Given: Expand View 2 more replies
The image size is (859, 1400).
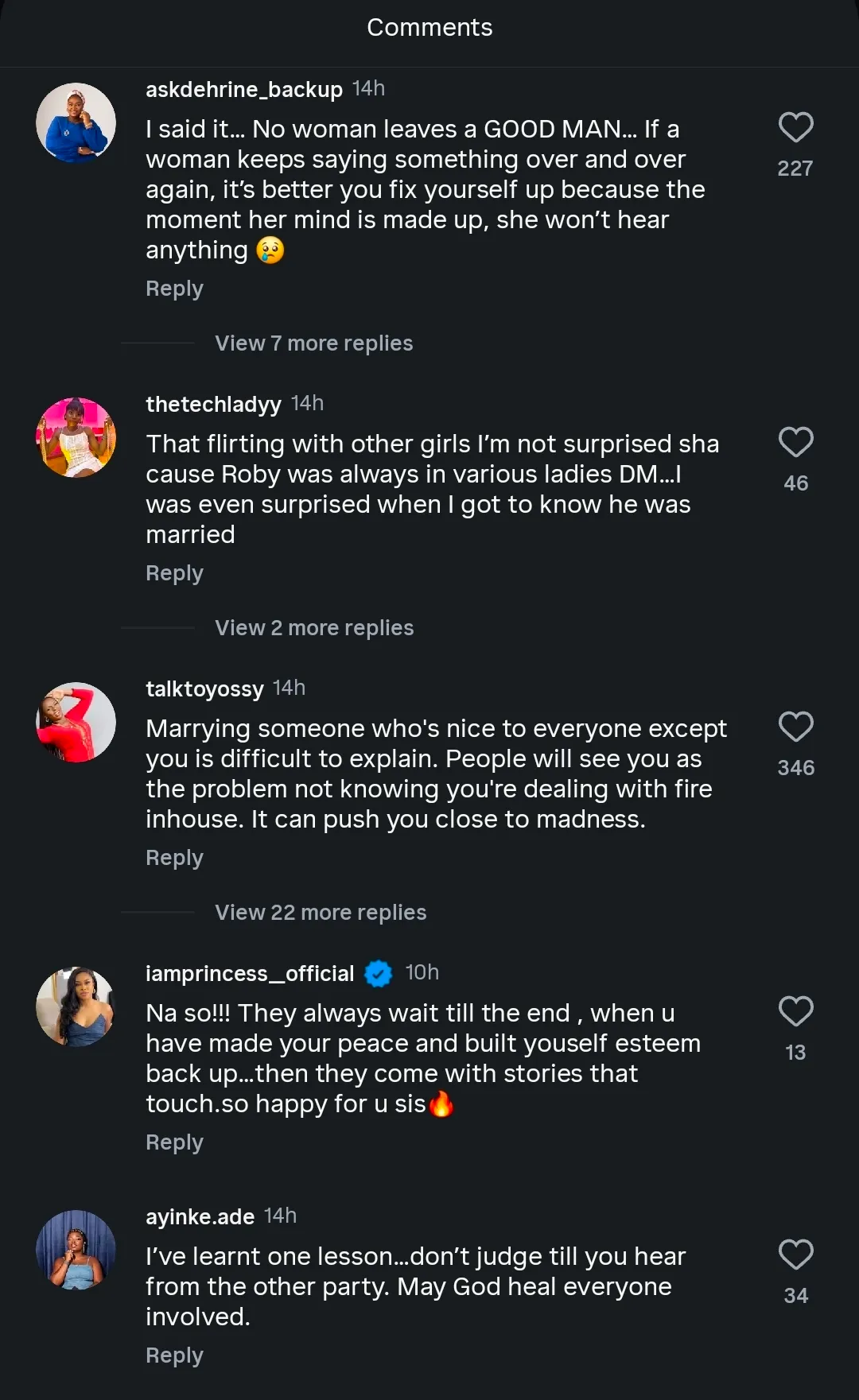Looking at the screenshot, I should pyautogui.click(x=314, y=628).
